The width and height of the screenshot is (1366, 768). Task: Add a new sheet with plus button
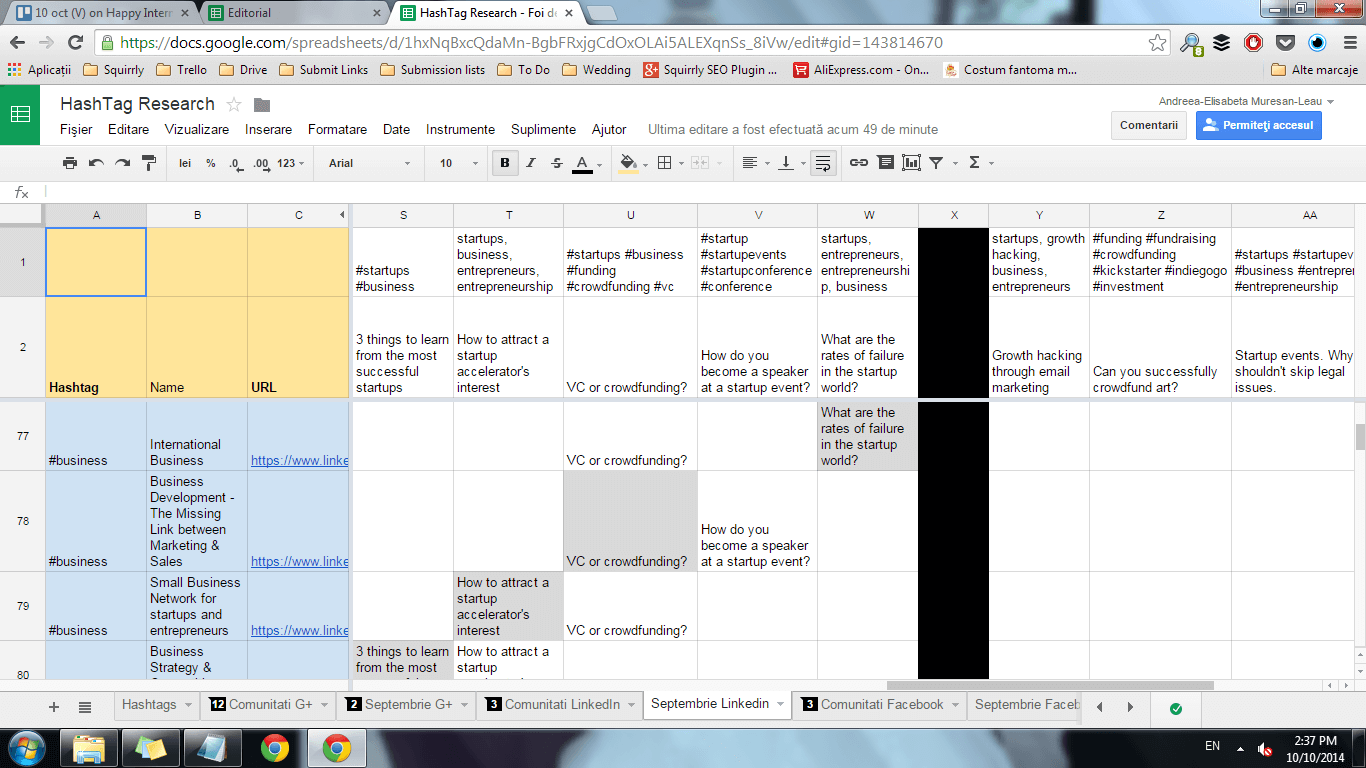coord(54,707)
